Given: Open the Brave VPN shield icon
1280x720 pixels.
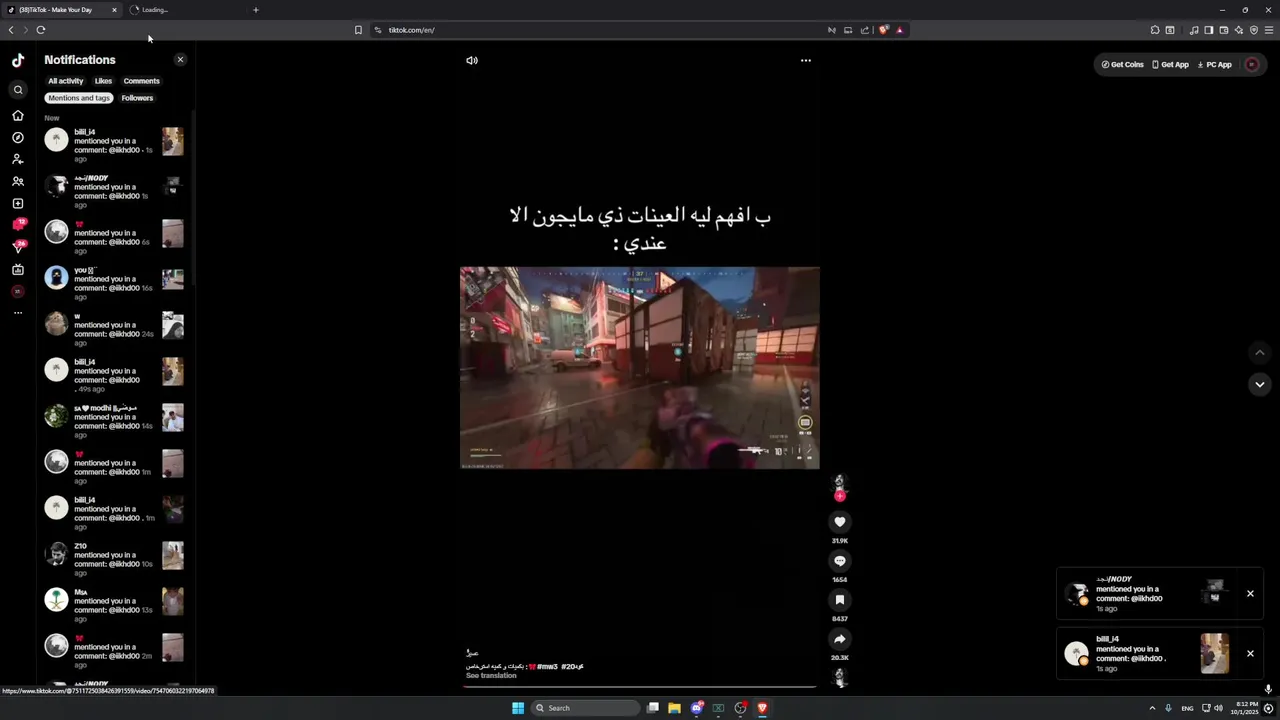Looking at the screenshot, I should click(1254, 30).
